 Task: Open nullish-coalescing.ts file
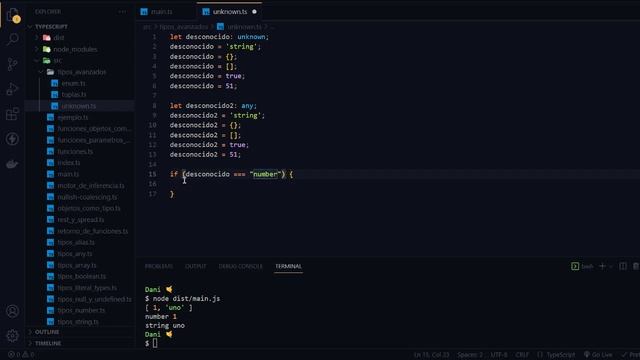(x=87, y=197)
